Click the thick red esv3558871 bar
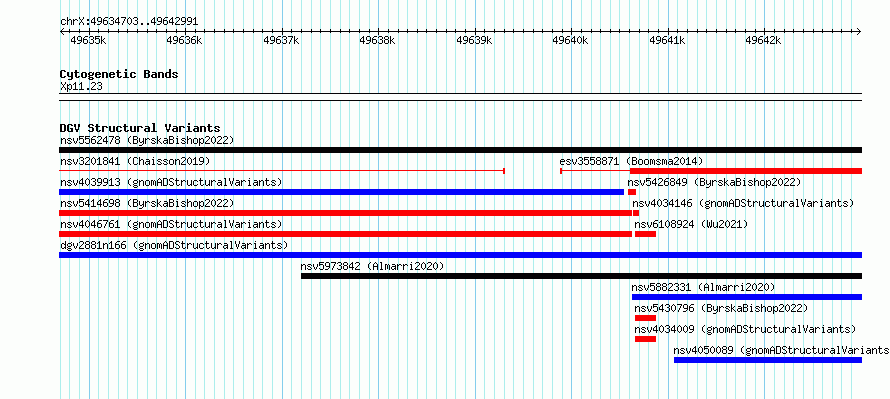The width and height of the screenshot is (890, 399). [x=746, y=171]
